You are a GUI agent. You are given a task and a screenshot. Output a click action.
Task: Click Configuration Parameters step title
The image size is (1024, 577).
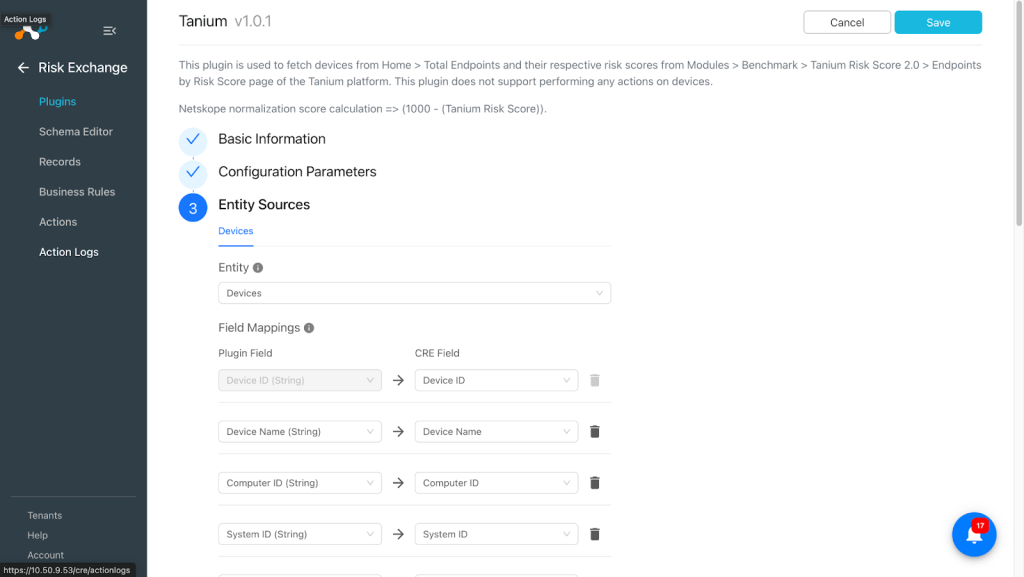coord(297,172)
